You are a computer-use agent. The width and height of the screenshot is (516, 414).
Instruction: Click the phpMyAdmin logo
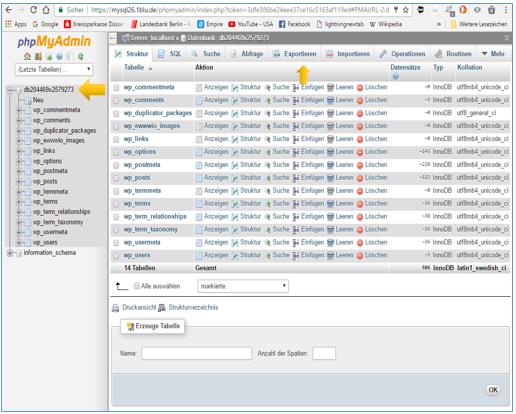click(54, 42)
